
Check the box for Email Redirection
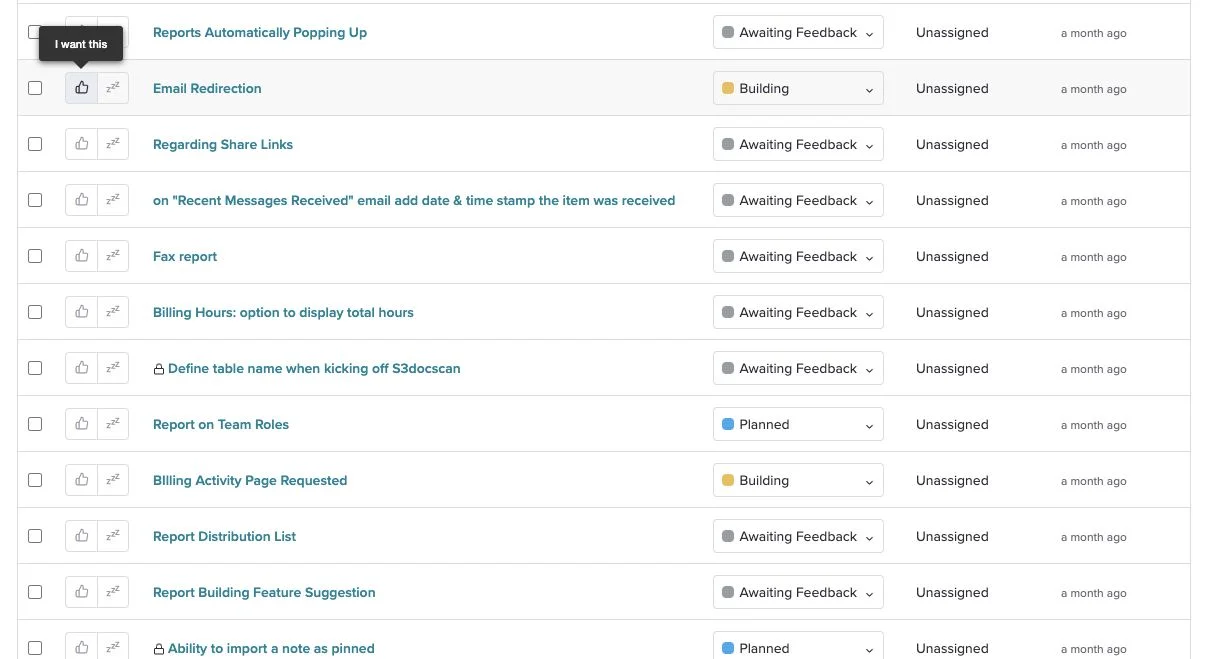[x=35, y=88]
